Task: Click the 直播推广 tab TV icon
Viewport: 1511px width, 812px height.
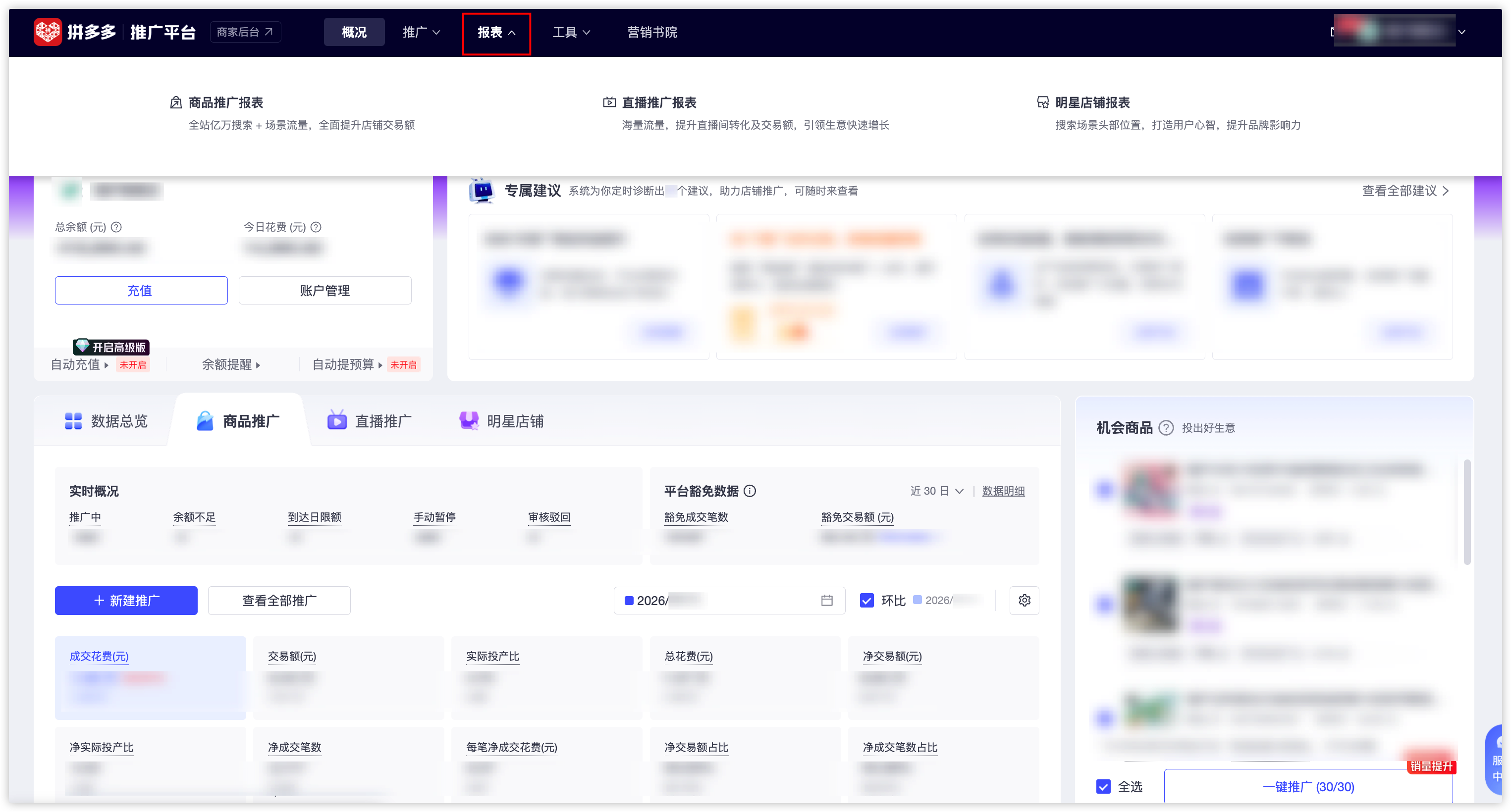Action: (x=337, y=420)
